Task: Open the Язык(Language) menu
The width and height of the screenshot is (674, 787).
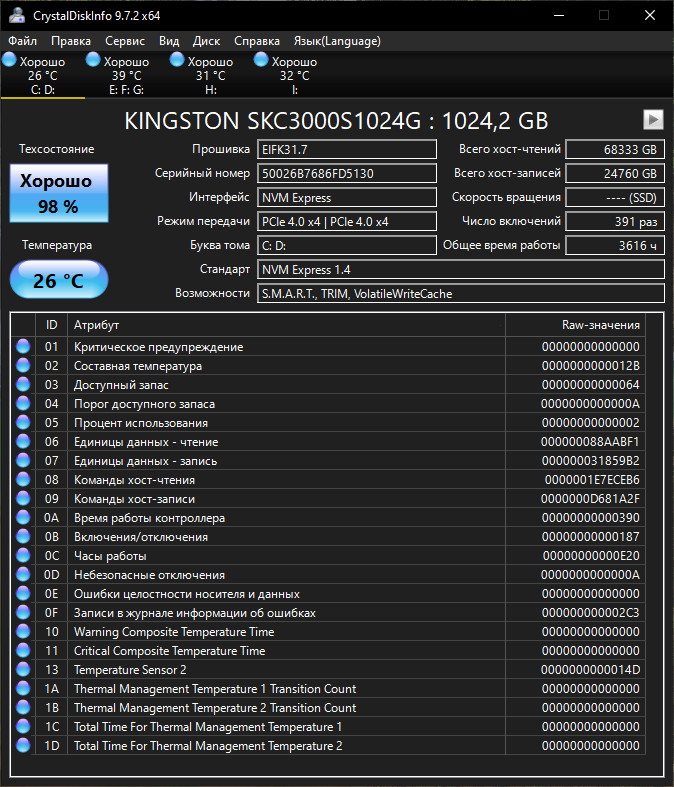Action: click(x=336, y=41)
